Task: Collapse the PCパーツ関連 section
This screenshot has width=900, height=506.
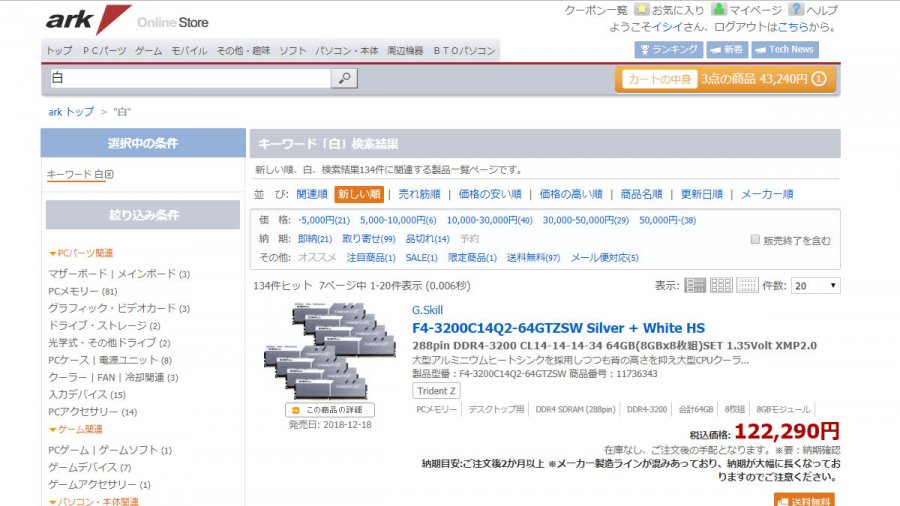Action: [81, 253]
